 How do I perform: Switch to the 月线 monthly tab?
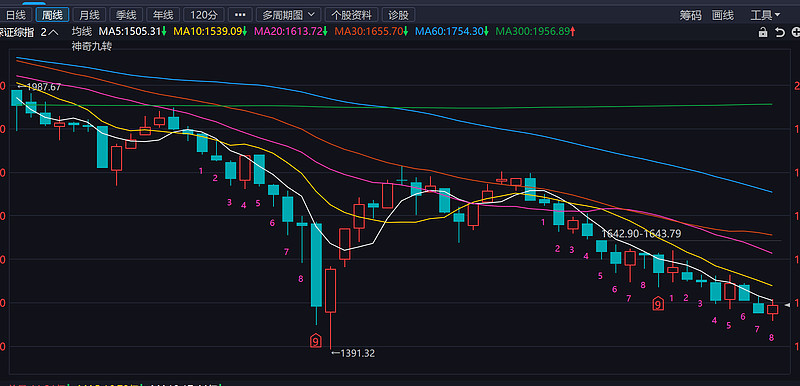(89, 15)
